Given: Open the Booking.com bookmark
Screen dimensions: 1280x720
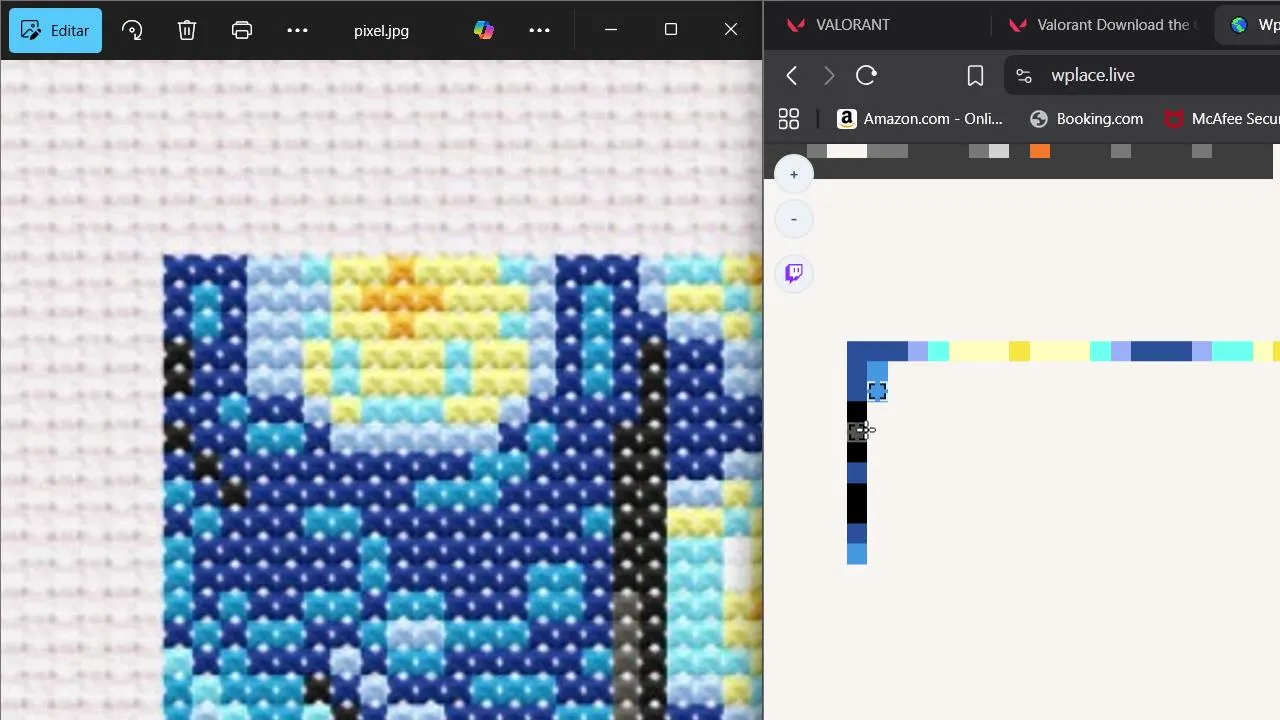Looking at the screenshot, I should 1086,119.
